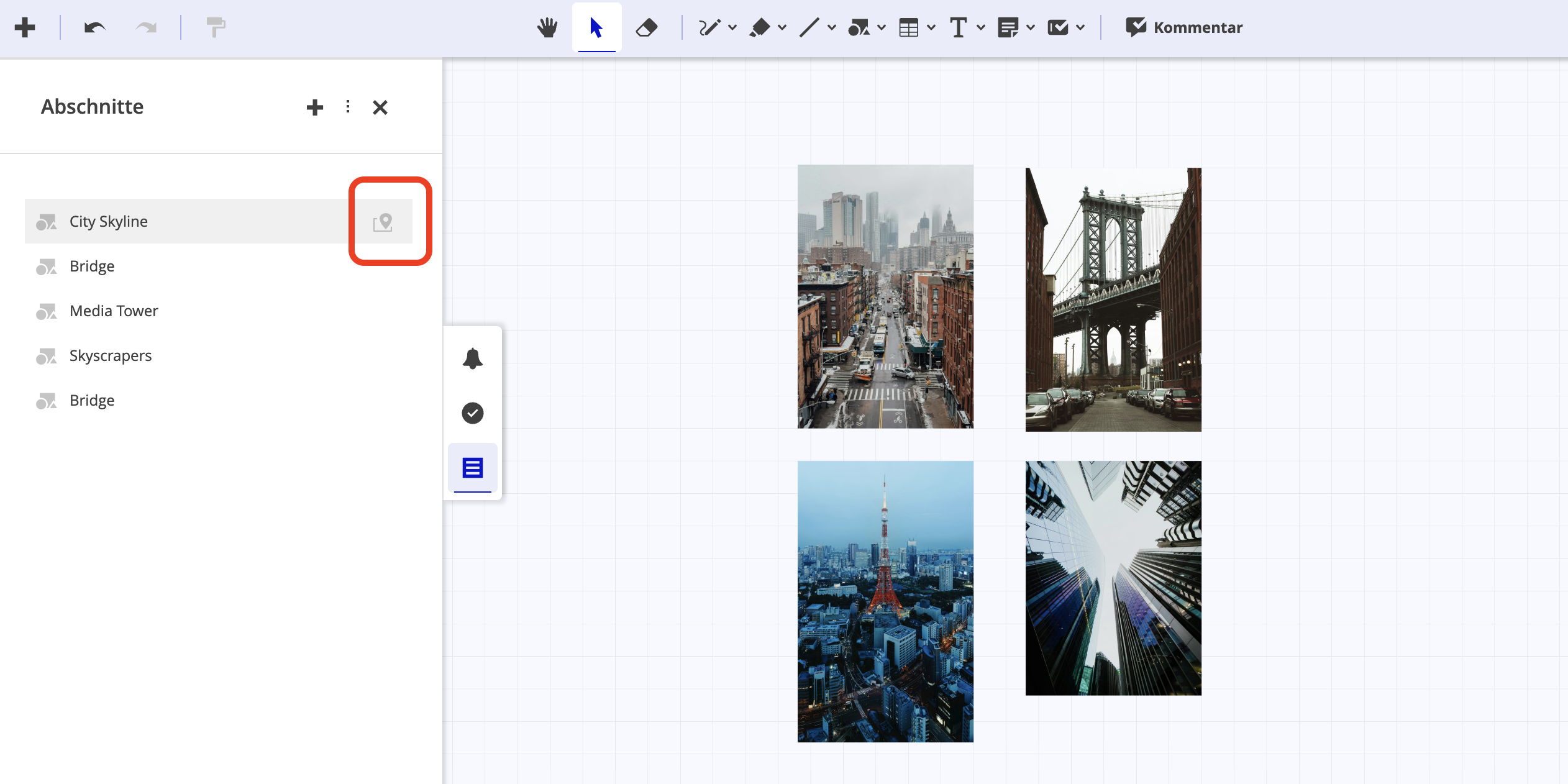Insert a table on the board
The width and height of the screenshot is (1568, 784).
[x=909, y=27]
